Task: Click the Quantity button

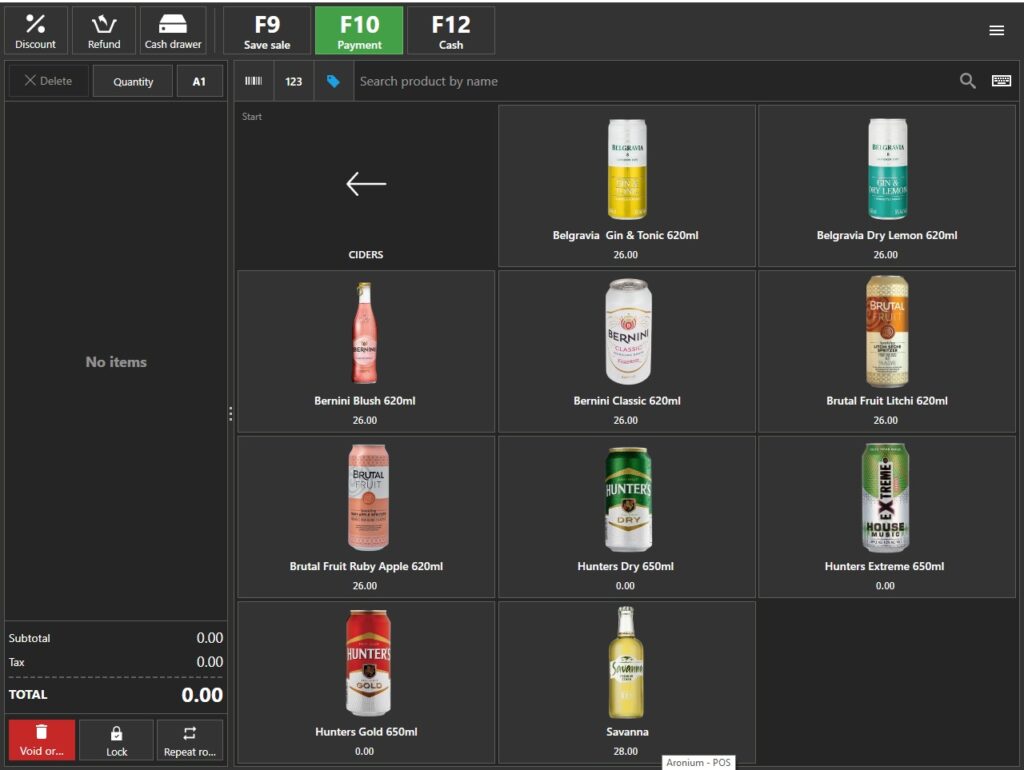Action: pos(133,82)
